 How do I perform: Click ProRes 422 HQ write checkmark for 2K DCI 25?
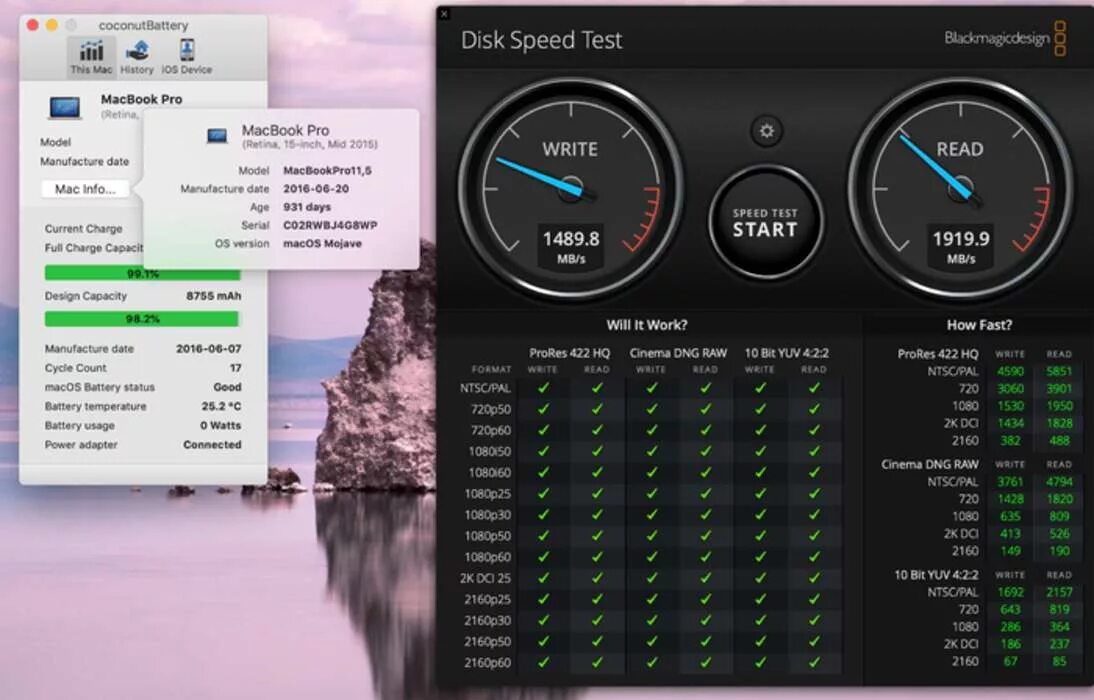click(x=543, y=578)
